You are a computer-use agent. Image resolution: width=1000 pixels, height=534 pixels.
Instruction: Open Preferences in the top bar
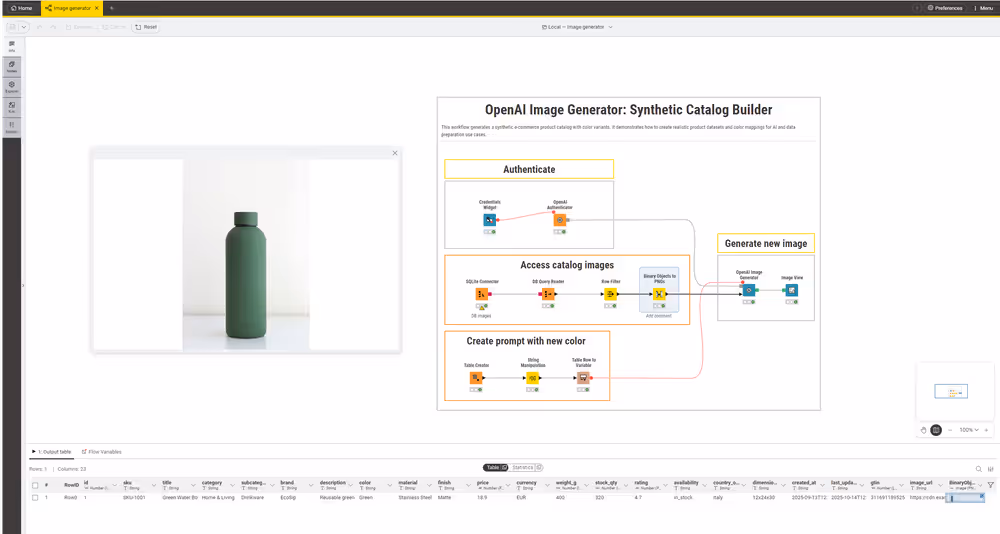(945, 8)
